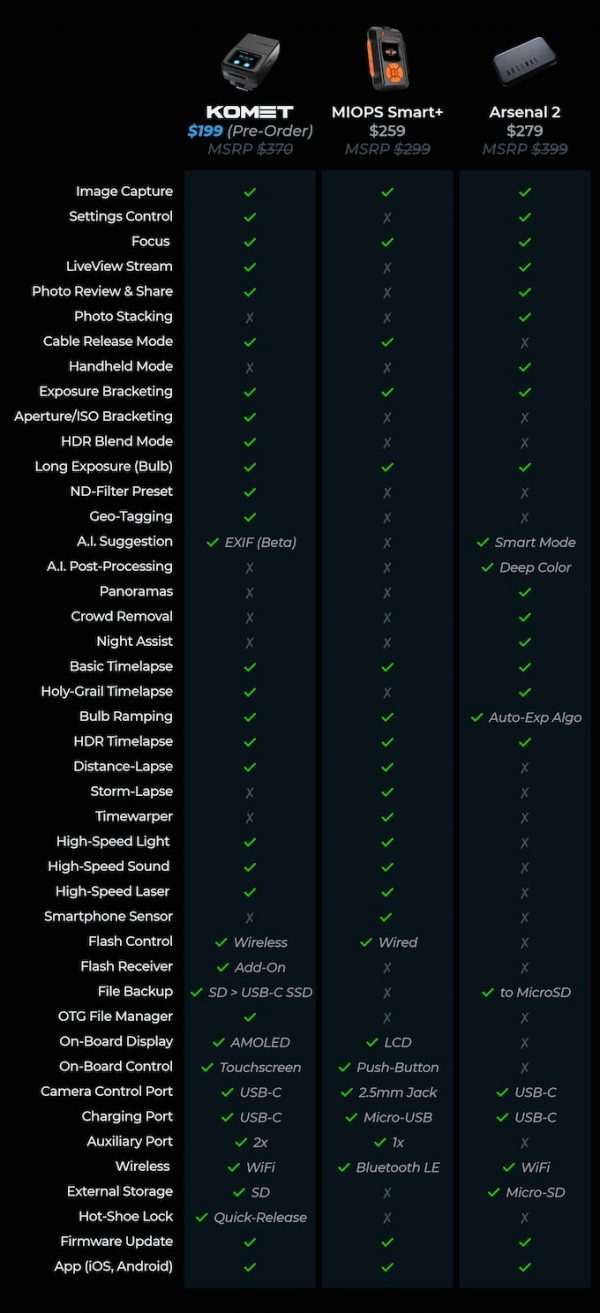Click the Arsenal 2 column title
The width and height of the screenshot is (600, 1313).
[x=524, y=112]
